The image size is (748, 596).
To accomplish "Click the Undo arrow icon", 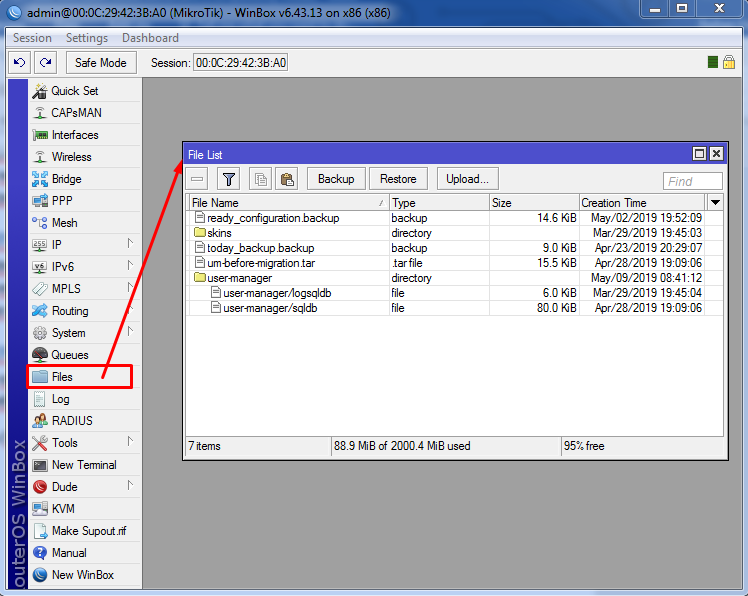I will 20,63.
